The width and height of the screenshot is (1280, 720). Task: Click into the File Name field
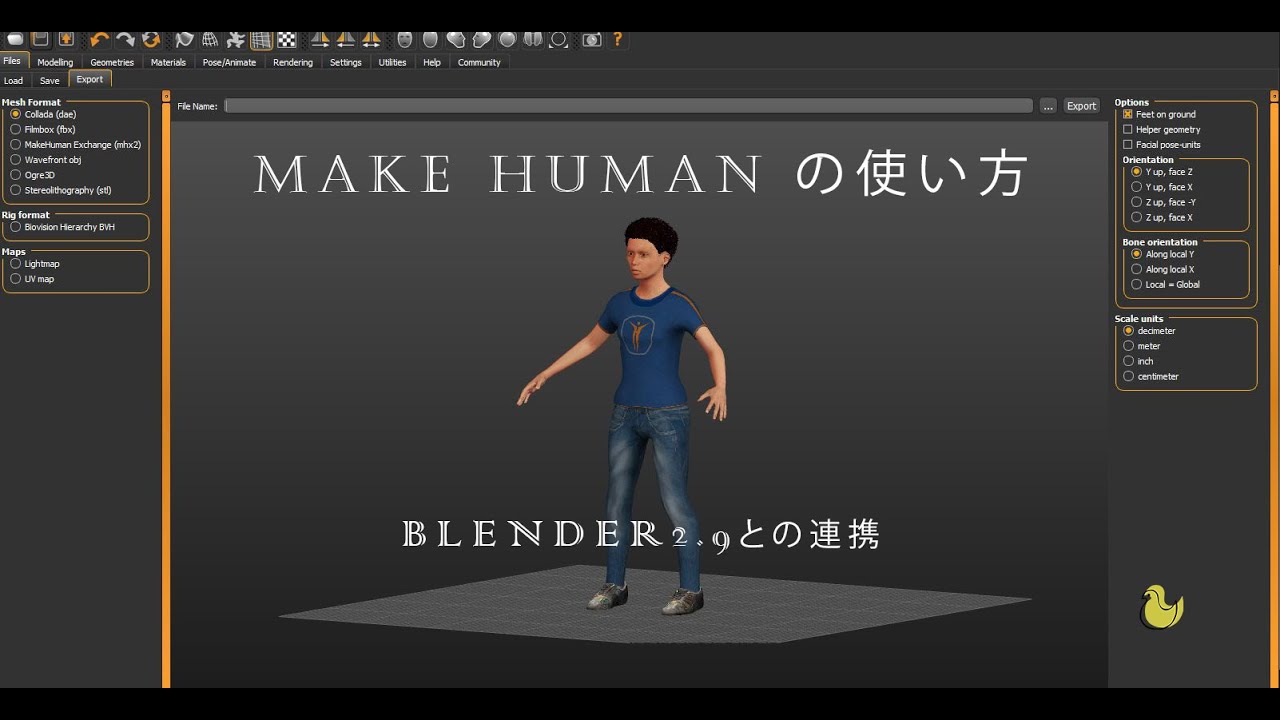tap(629, 105)
